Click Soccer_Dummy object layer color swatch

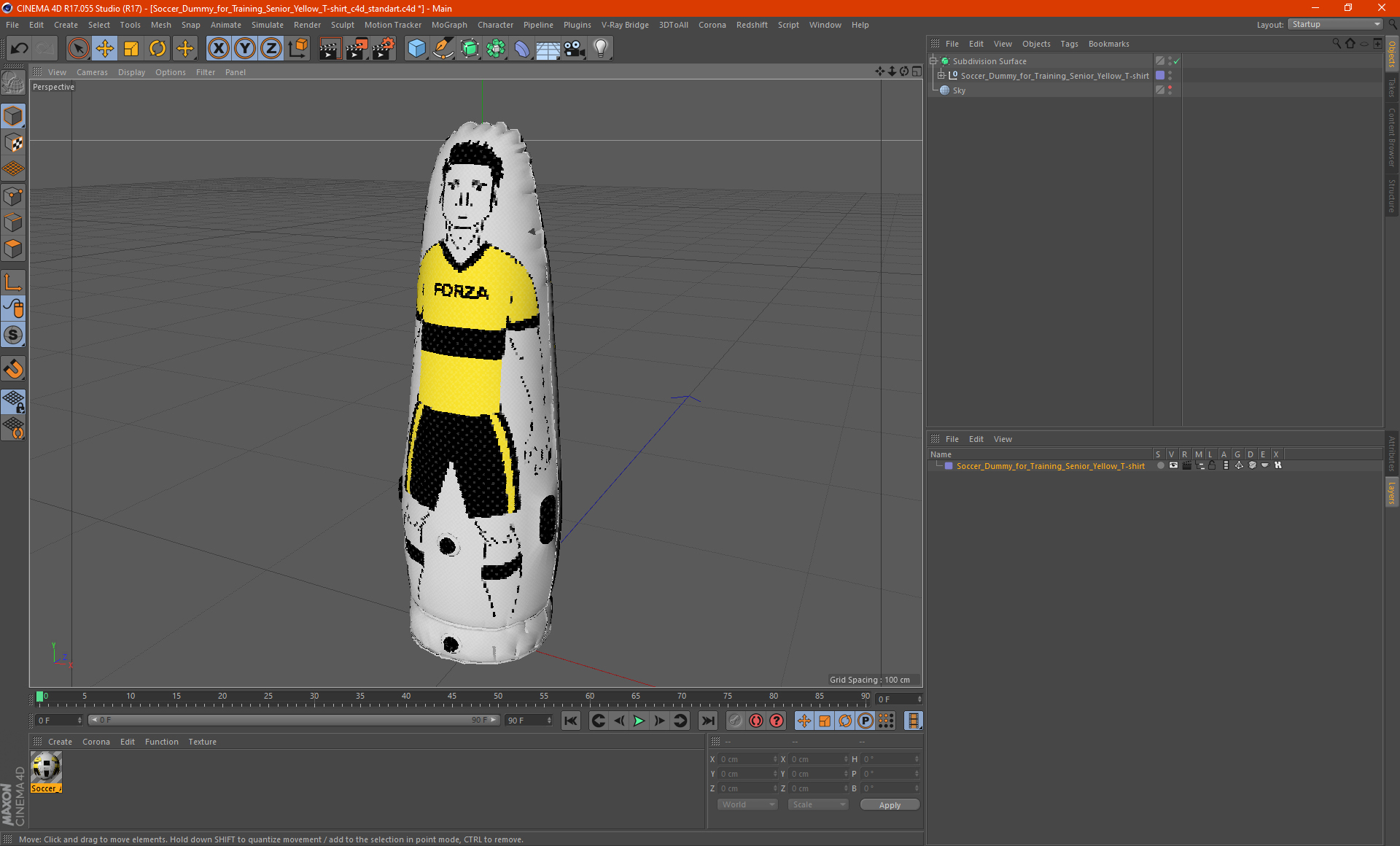pyautogui.click(x=1160, y=75)
